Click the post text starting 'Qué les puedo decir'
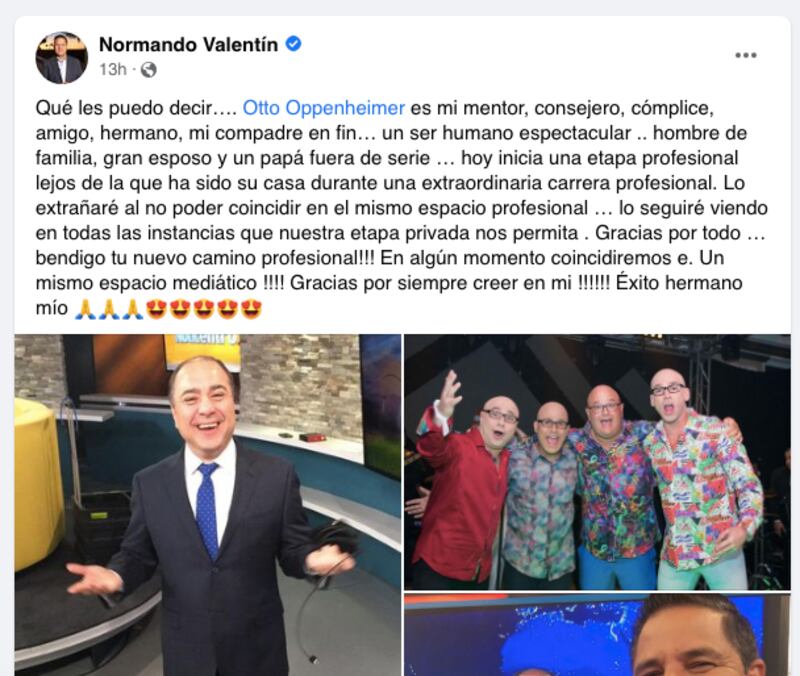800x676 pixels. [402, 208]
